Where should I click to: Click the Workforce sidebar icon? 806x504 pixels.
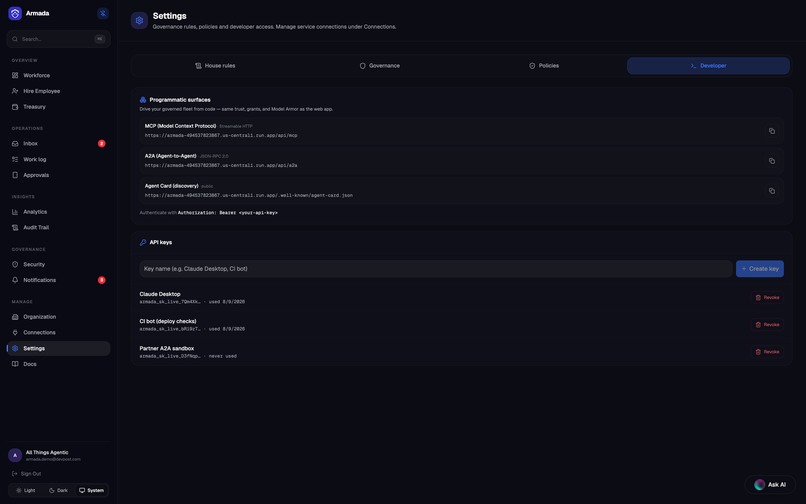point(15,75)
